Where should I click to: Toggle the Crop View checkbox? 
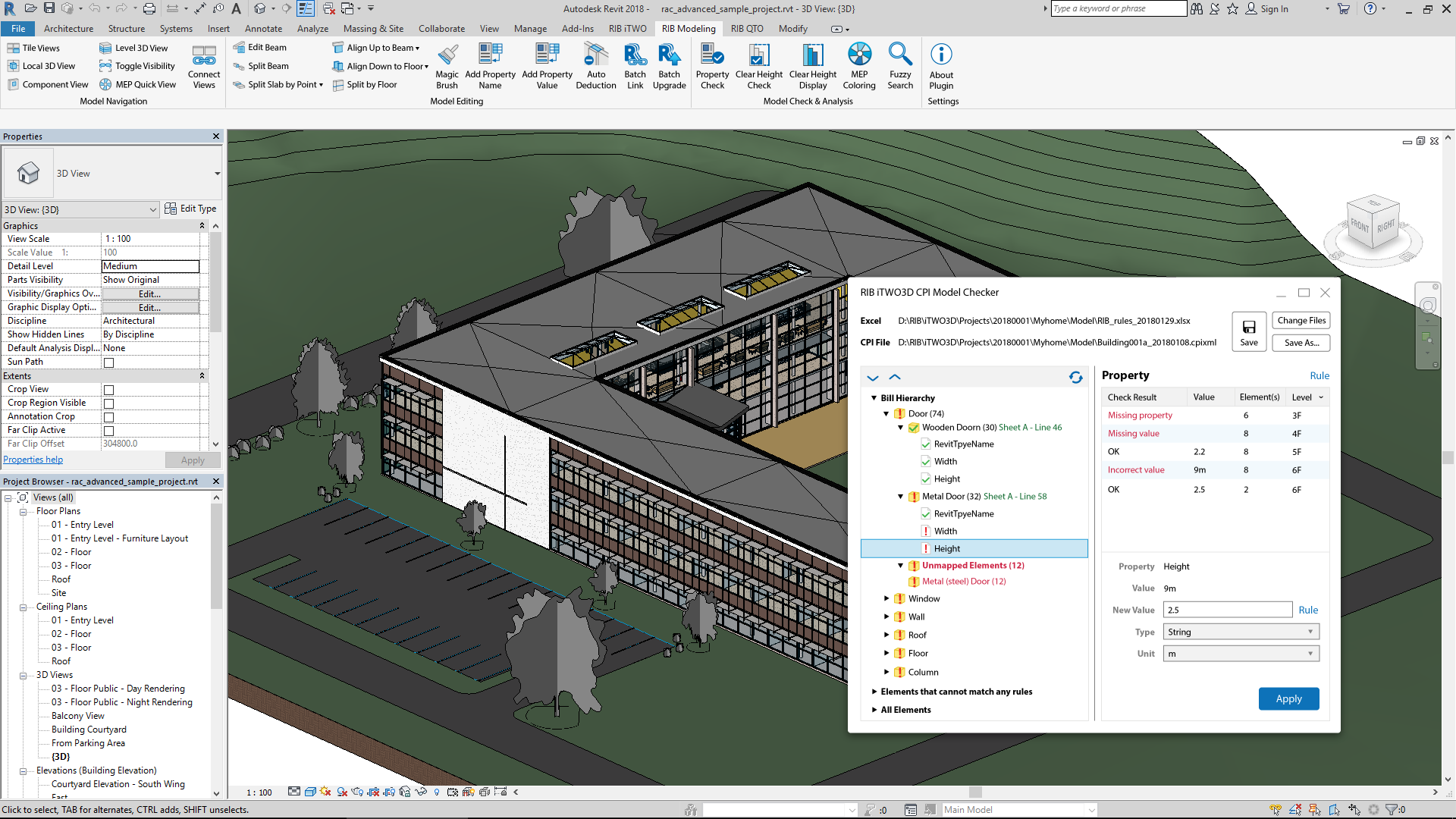pos(108,390)
